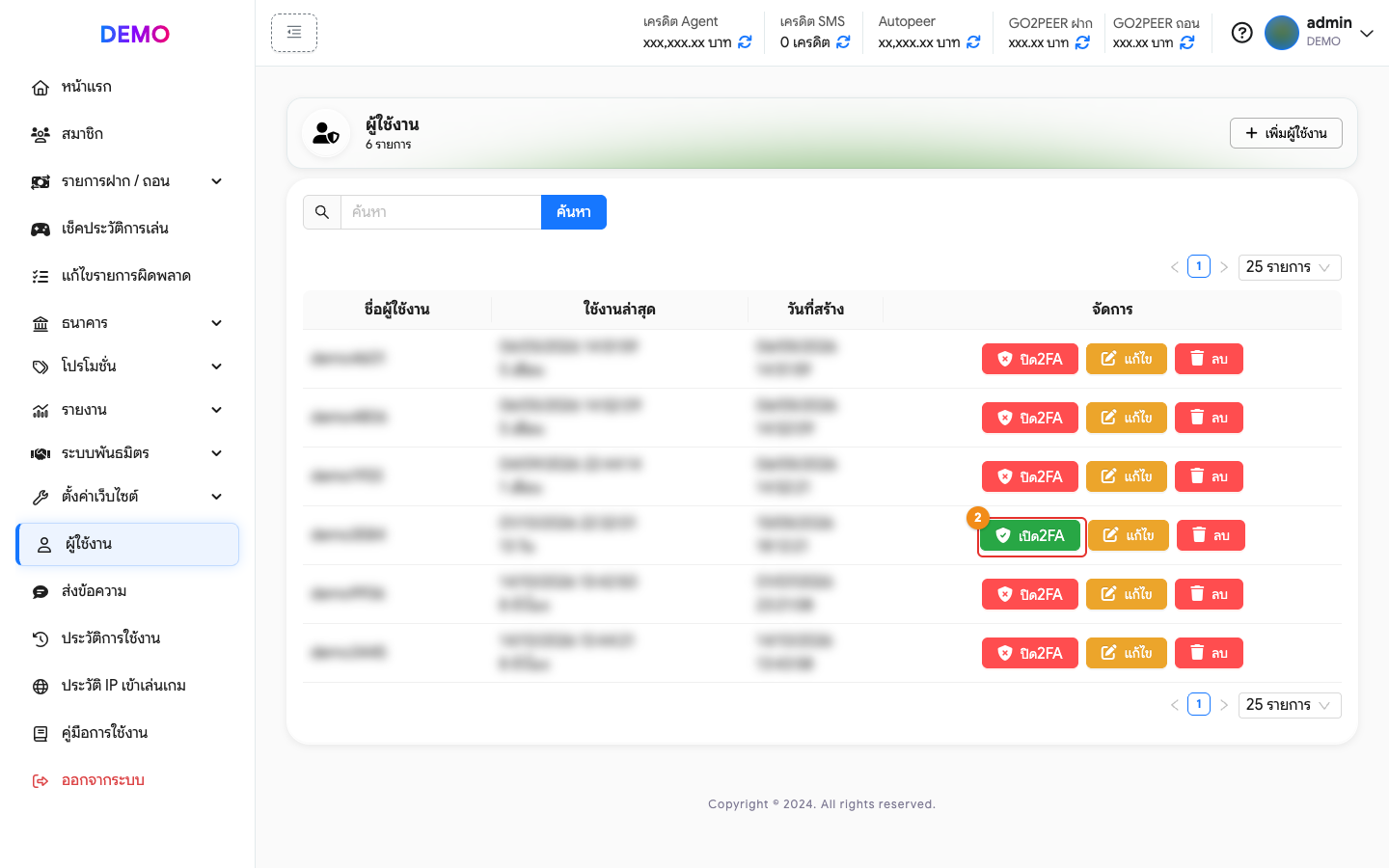Refresh the GO2PEER ฝาก balance

1082,42
